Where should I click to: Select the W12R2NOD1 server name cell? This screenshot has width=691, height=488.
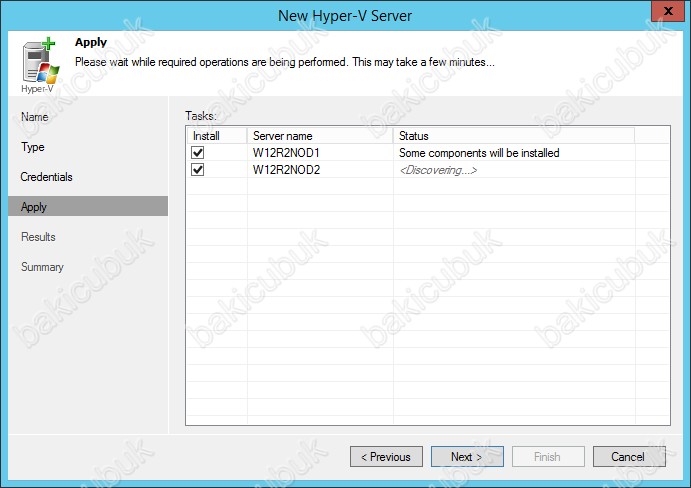tap(286, 153)
